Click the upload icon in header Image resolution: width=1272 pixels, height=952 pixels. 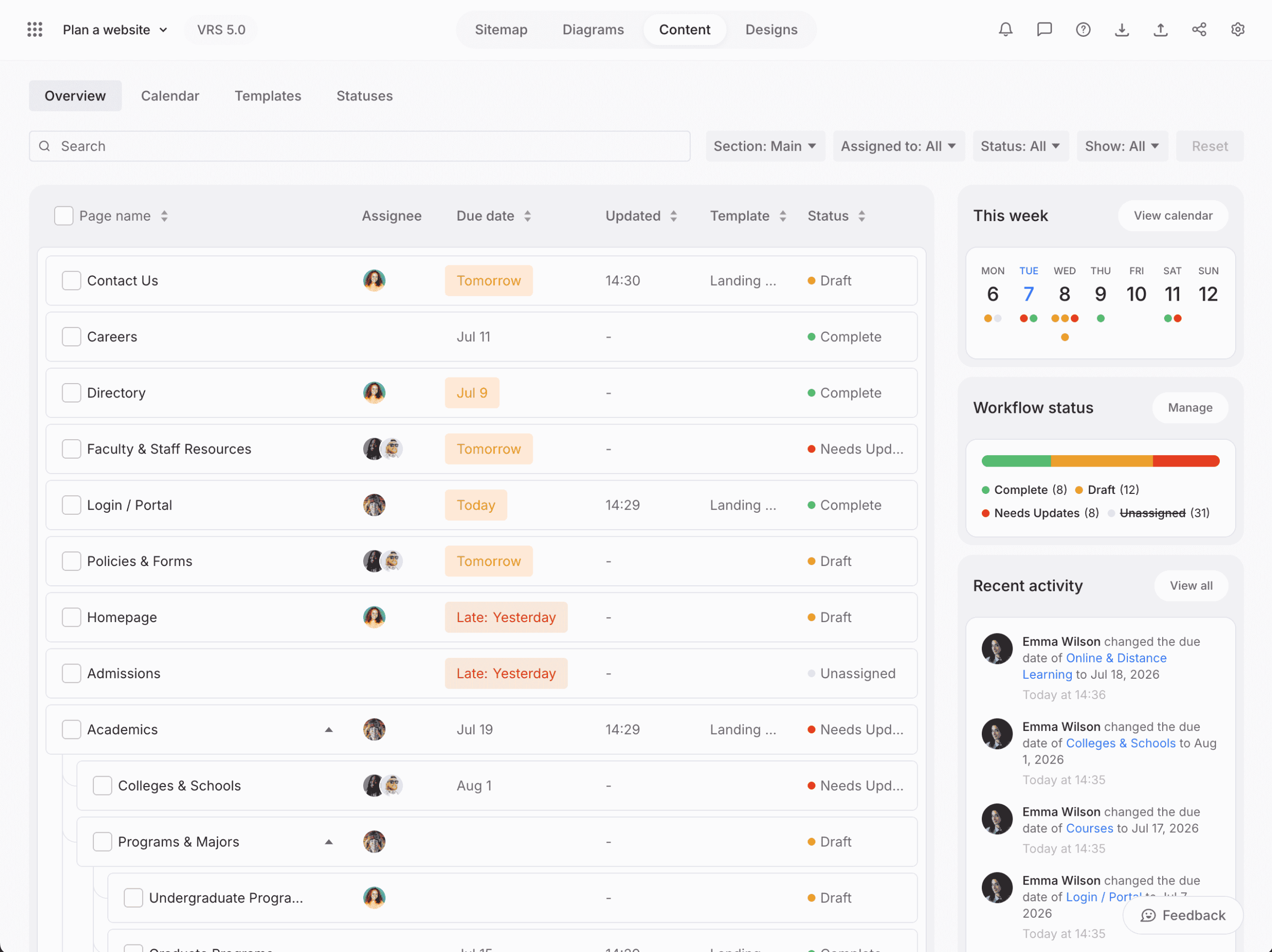coord(1160,29)
